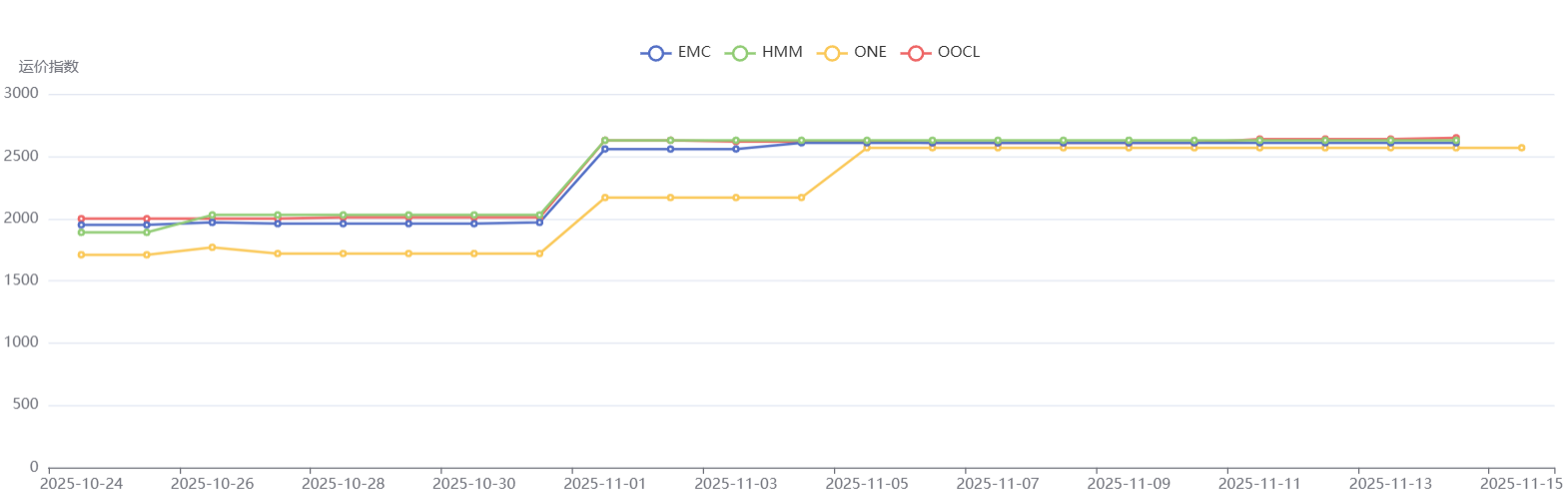This screenshot has height=500, width=1568.
Task: Click the 2025-11-05 x-axis date label
Action: (867, 484)
